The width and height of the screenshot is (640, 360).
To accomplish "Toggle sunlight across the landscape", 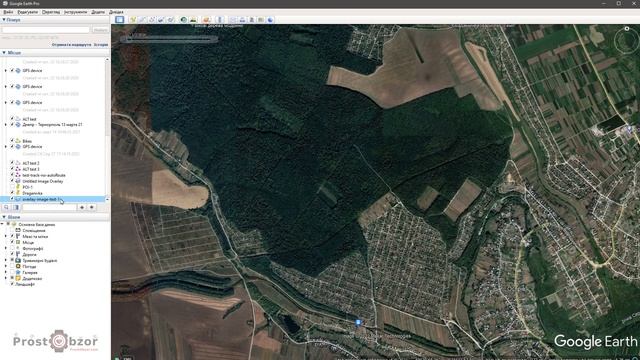I will click(x=193, y=20).
